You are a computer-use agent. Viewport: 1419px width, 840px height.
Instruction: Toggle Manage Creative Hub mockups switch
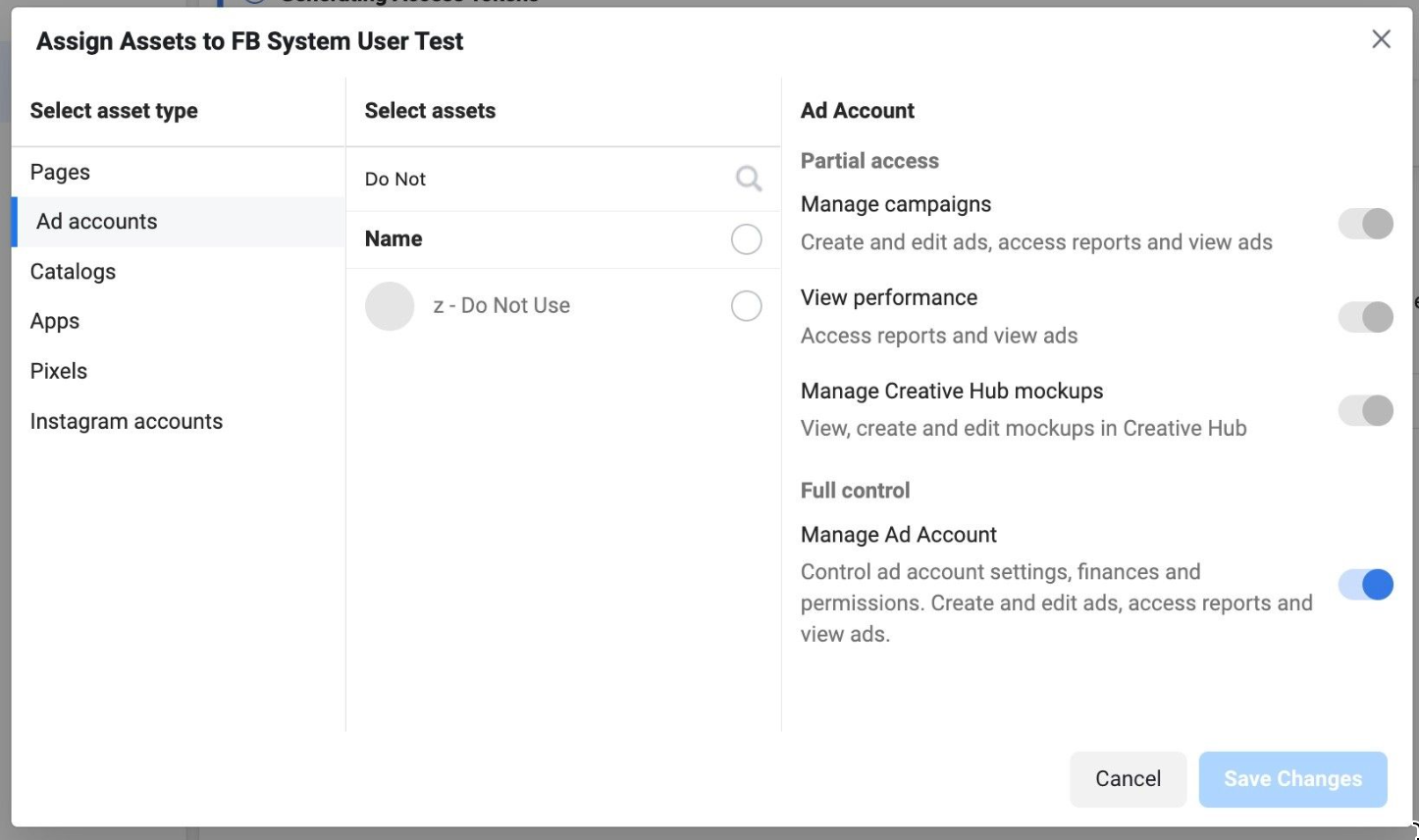1366,410
